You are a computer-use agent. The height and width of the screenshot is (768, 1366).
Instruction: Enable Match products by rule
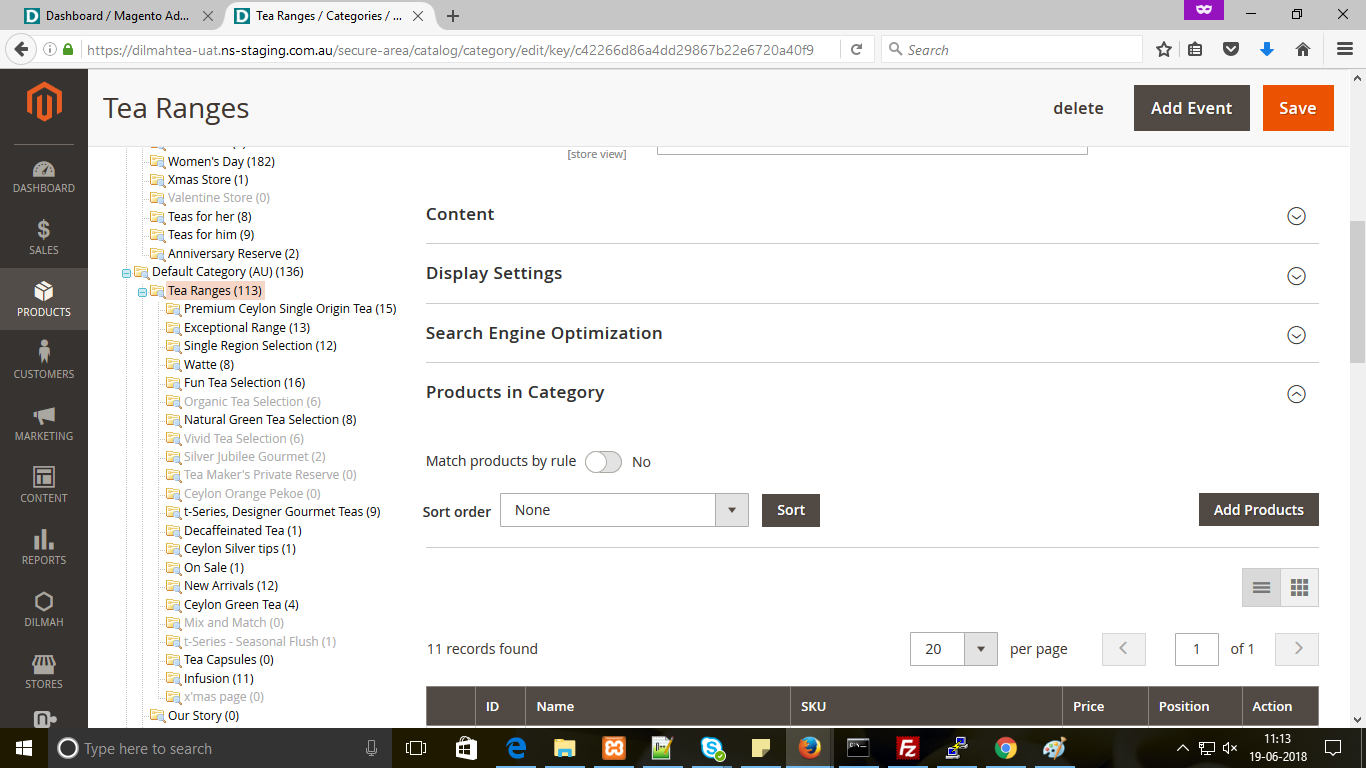pyautogui.click(x=604, y=461)
